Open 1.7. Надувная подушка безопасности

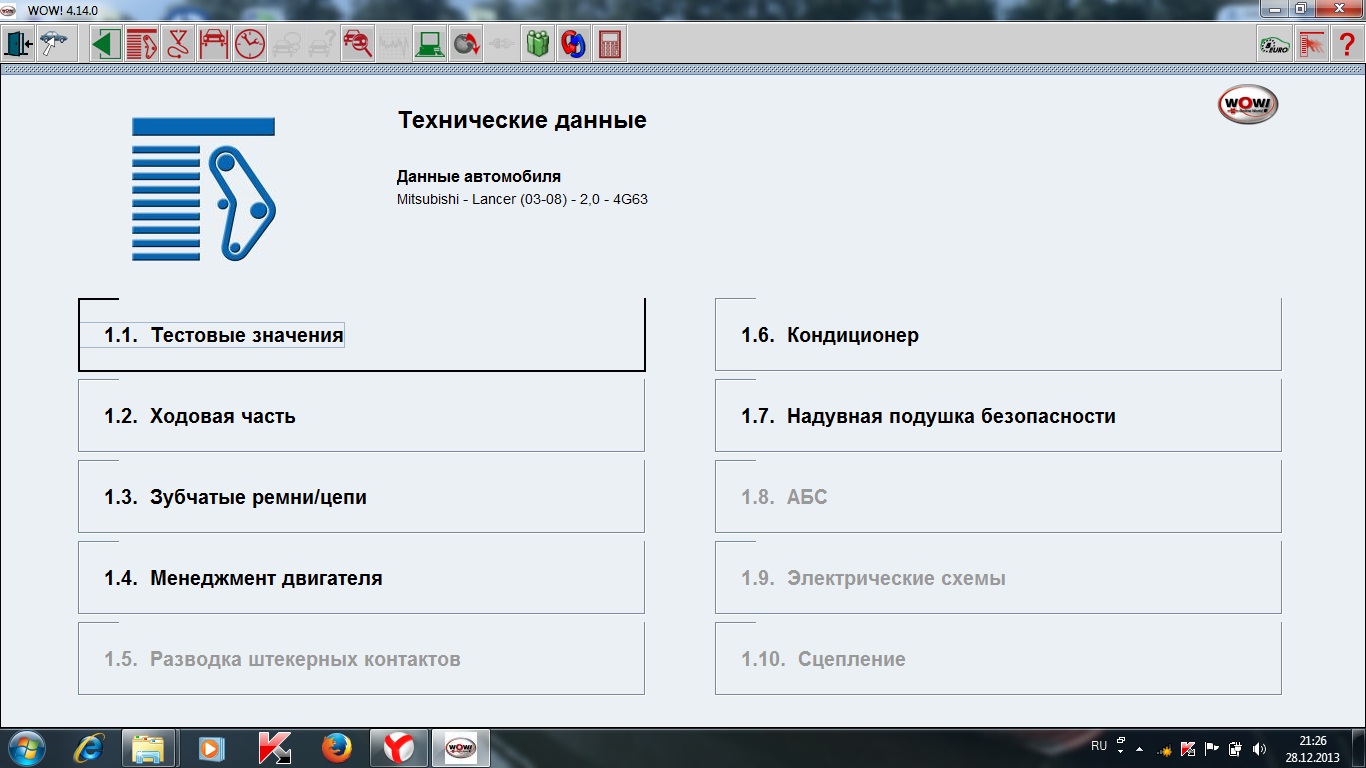coord(997,416)
